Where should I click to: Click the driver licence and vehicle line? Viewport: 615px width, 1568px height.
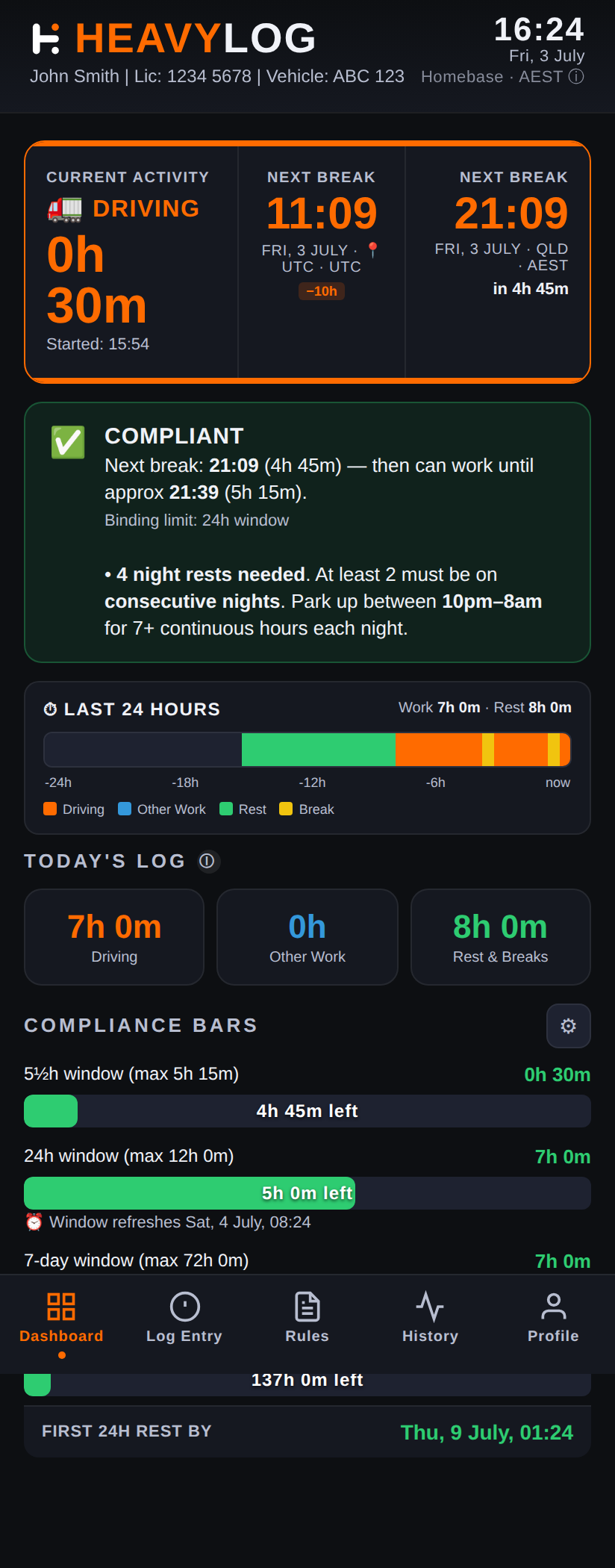(217, 76)
